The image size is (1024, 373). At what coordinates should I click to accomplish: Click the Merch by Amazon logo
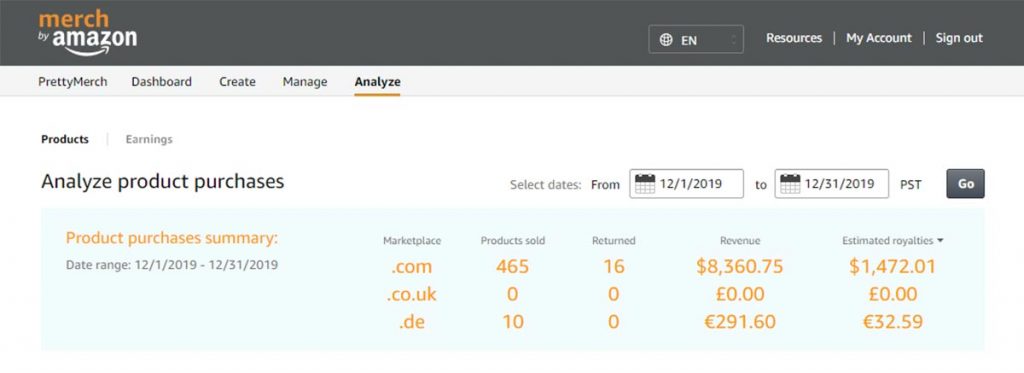point(88,33)
